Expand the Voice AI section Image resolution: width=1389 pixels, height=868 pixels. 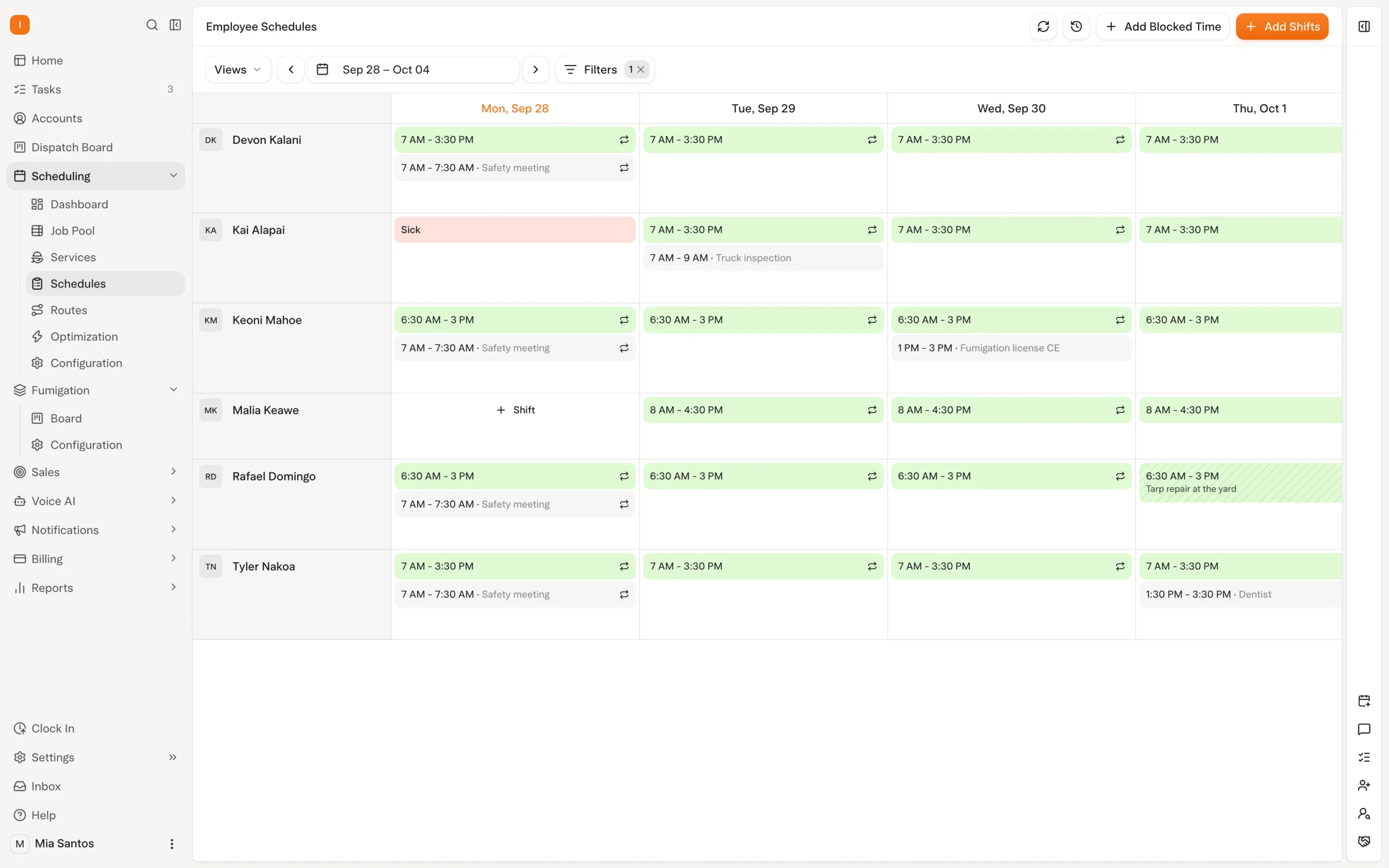[x=173, y=501]
